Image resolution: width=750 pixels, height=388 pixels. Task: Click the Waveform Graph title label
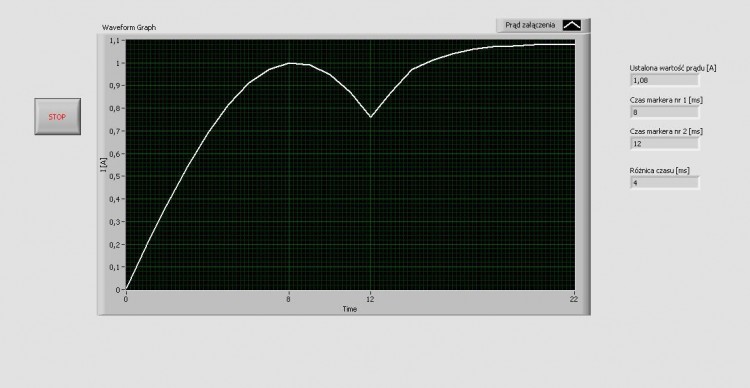(129, 28)
